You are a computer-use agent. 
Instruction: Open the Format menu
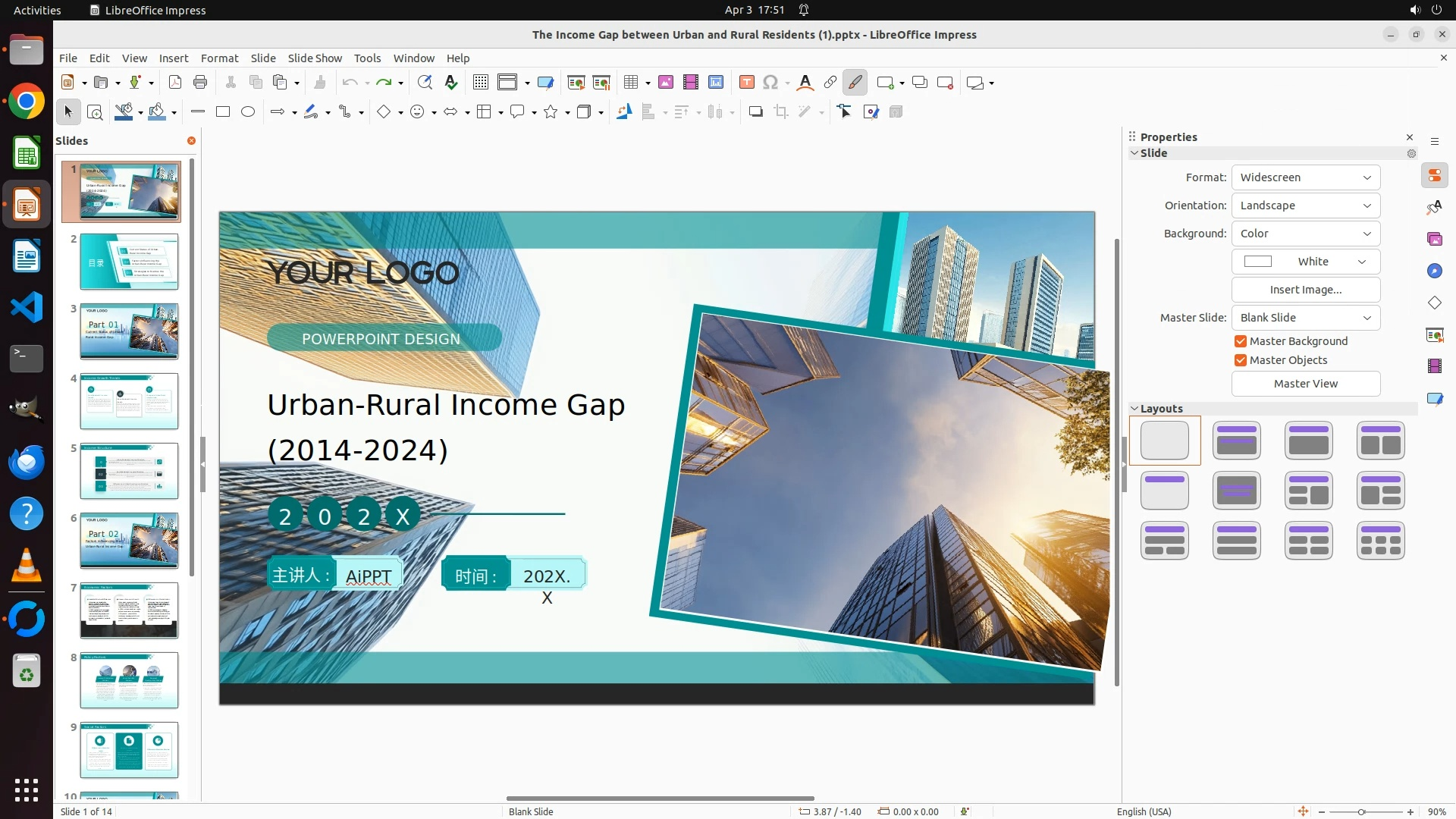[219, 58]
